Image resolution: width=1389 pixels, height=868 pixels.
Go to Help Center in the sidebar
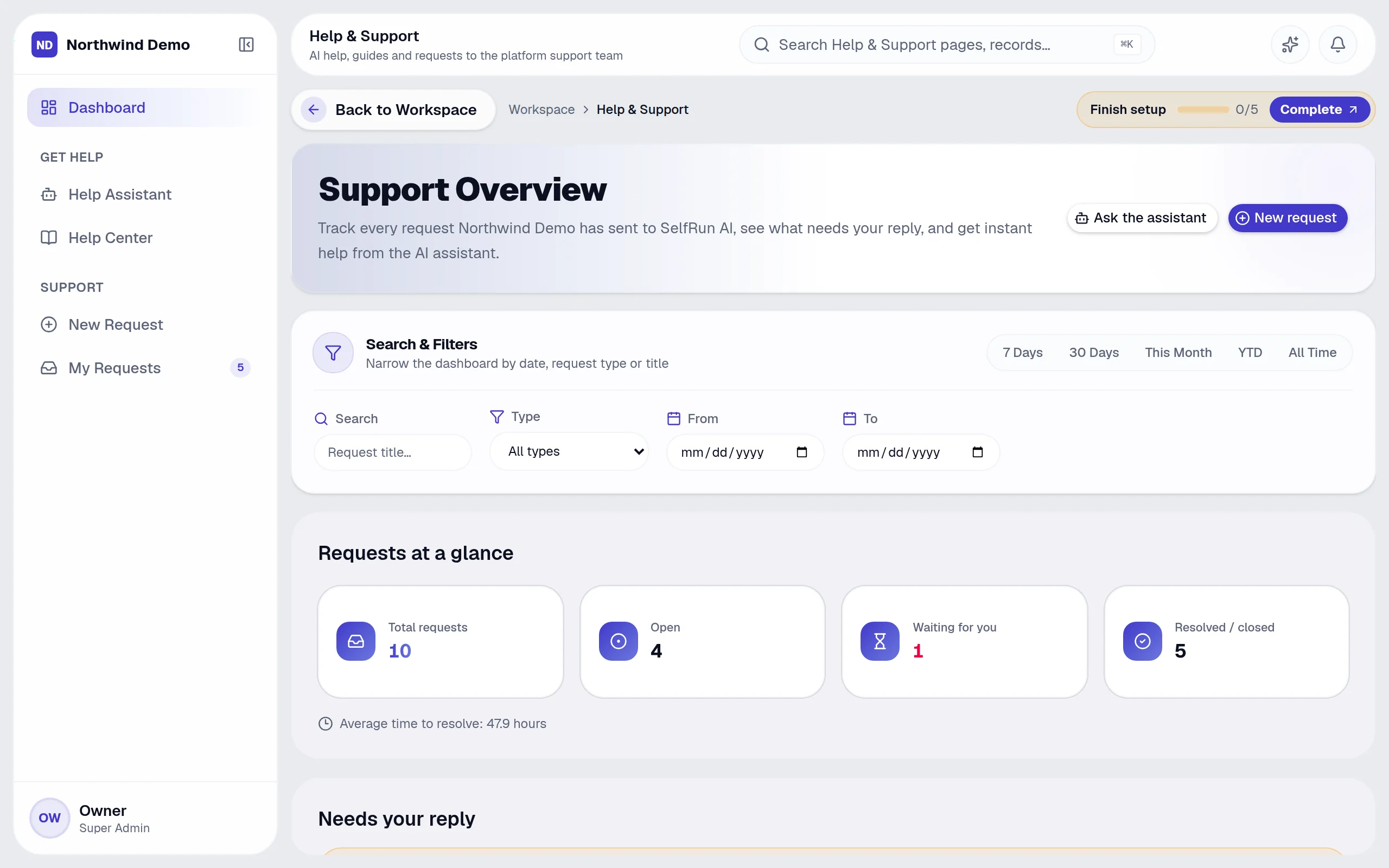(x=146, y=238)
